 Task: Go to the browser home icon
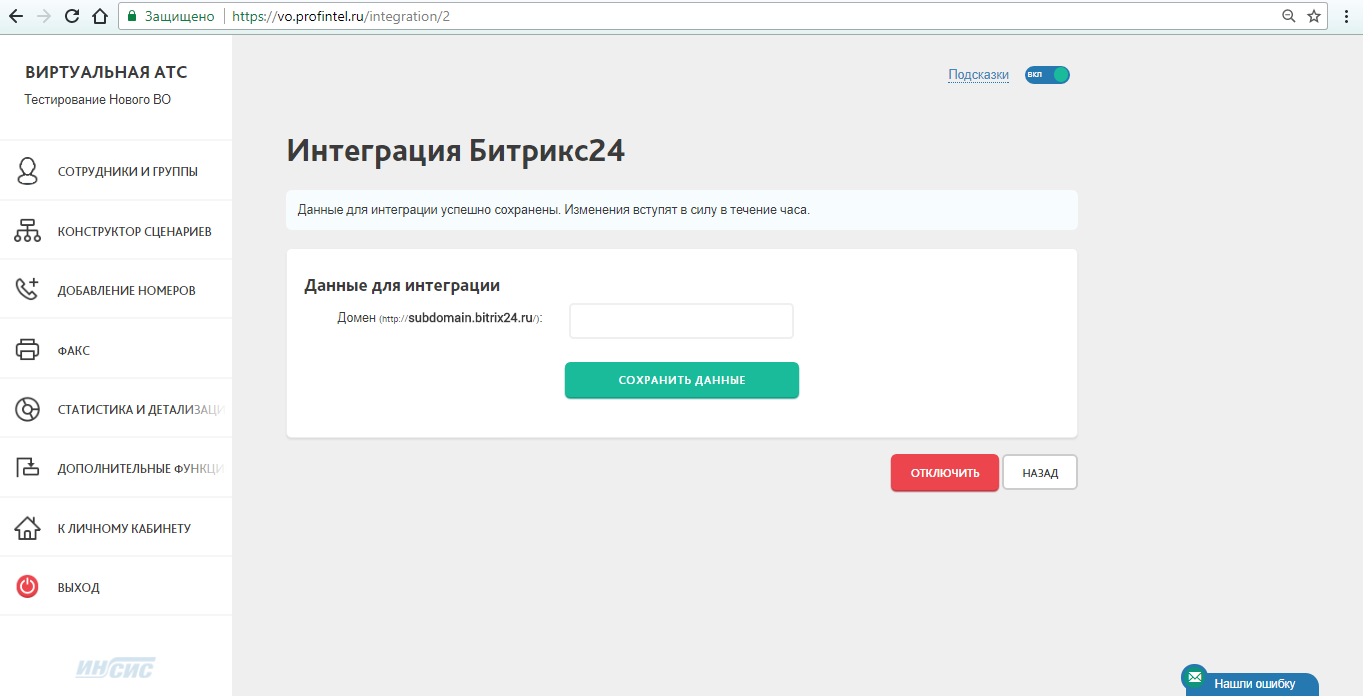(99, 16)
